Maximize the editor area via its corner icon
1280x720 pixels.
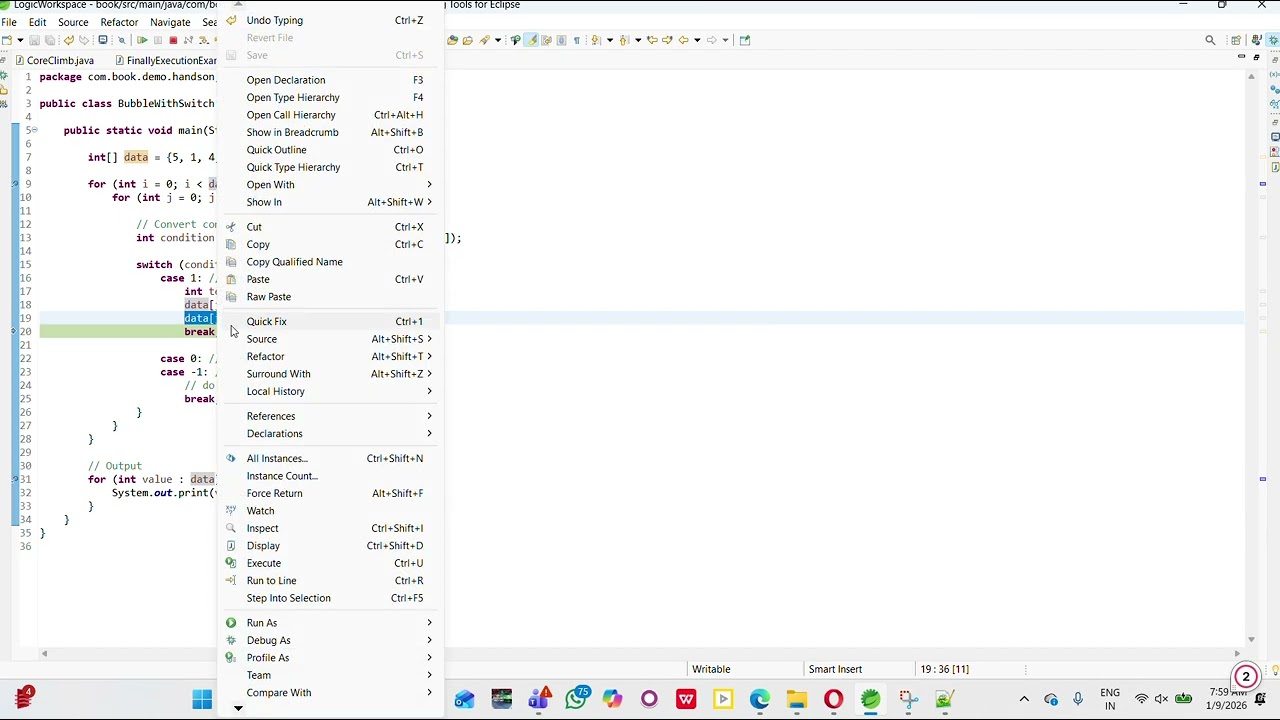[x=1256, y=58]
